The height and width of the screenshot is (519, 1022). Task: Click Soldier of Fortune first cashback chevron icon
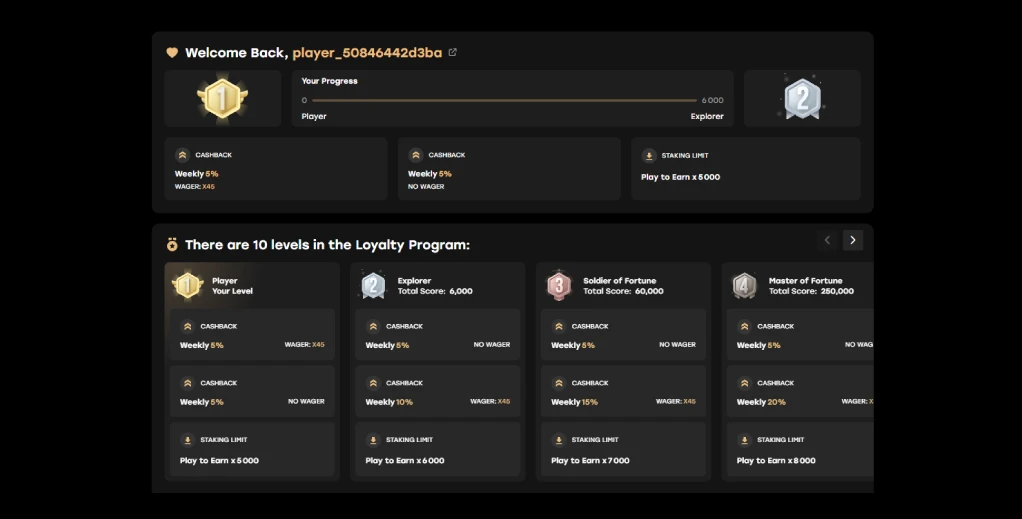coord(559,326)
